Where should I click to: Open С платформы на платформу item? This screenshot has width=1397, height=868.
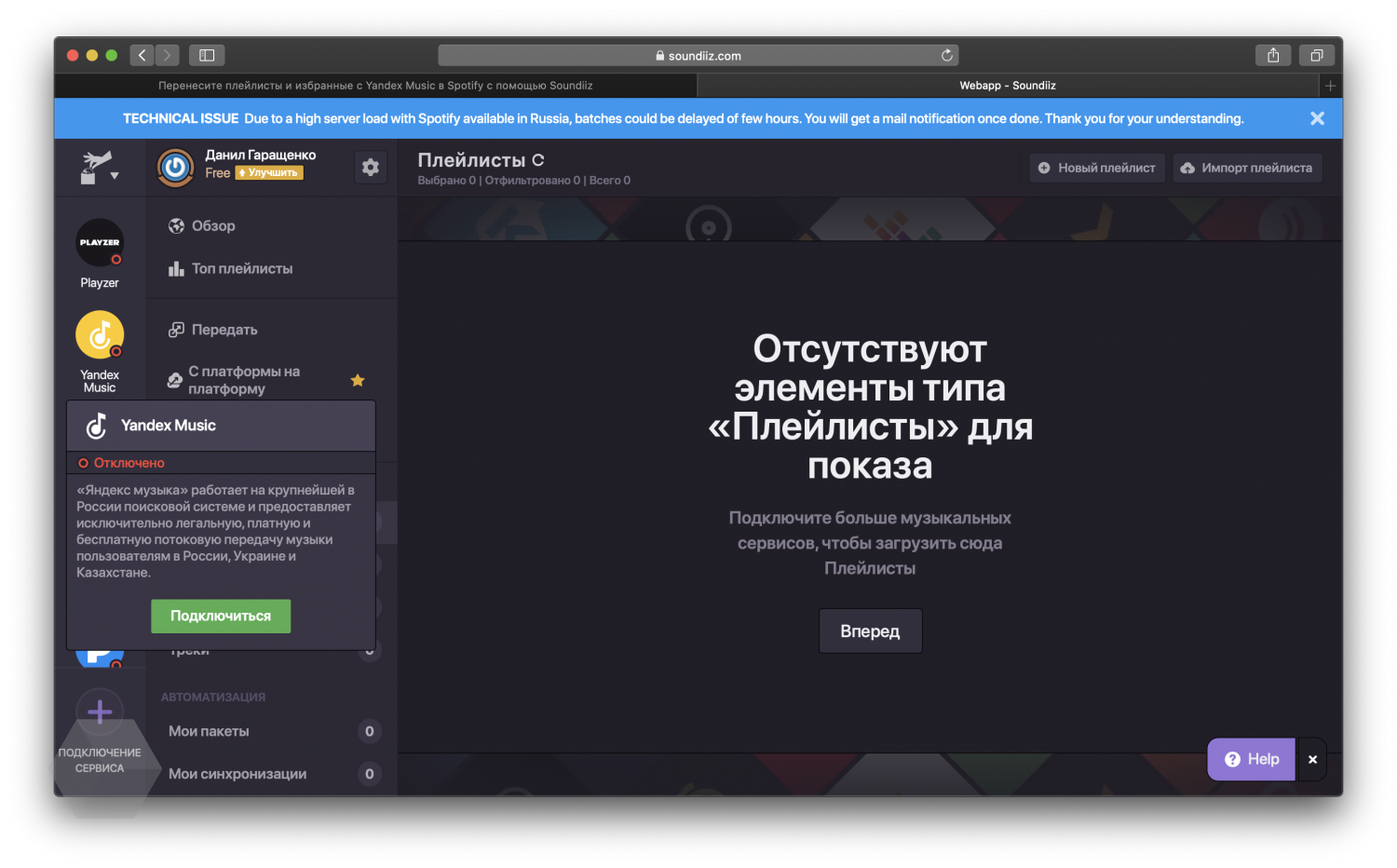[244, 380]
